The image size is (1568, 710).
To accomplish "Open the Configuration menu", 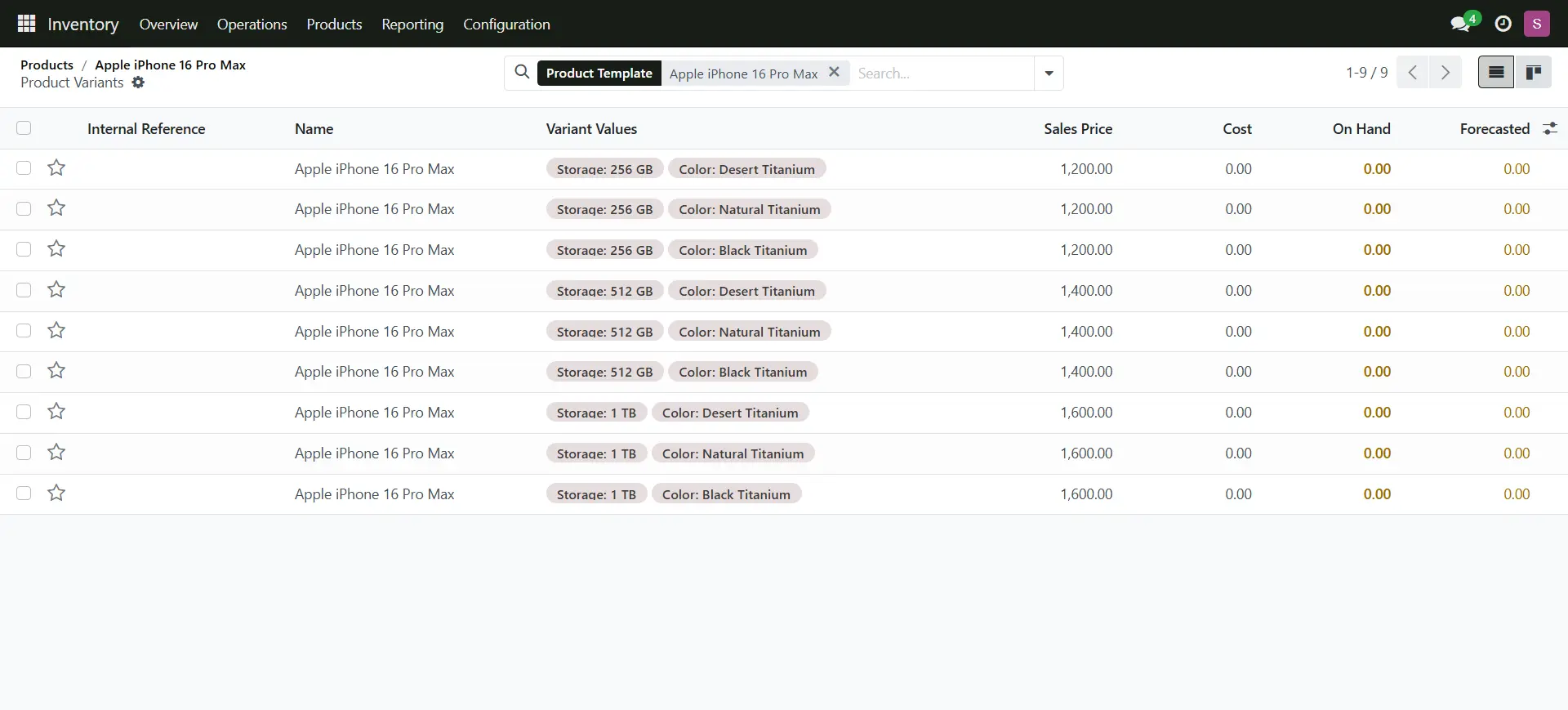I will 506,25.
